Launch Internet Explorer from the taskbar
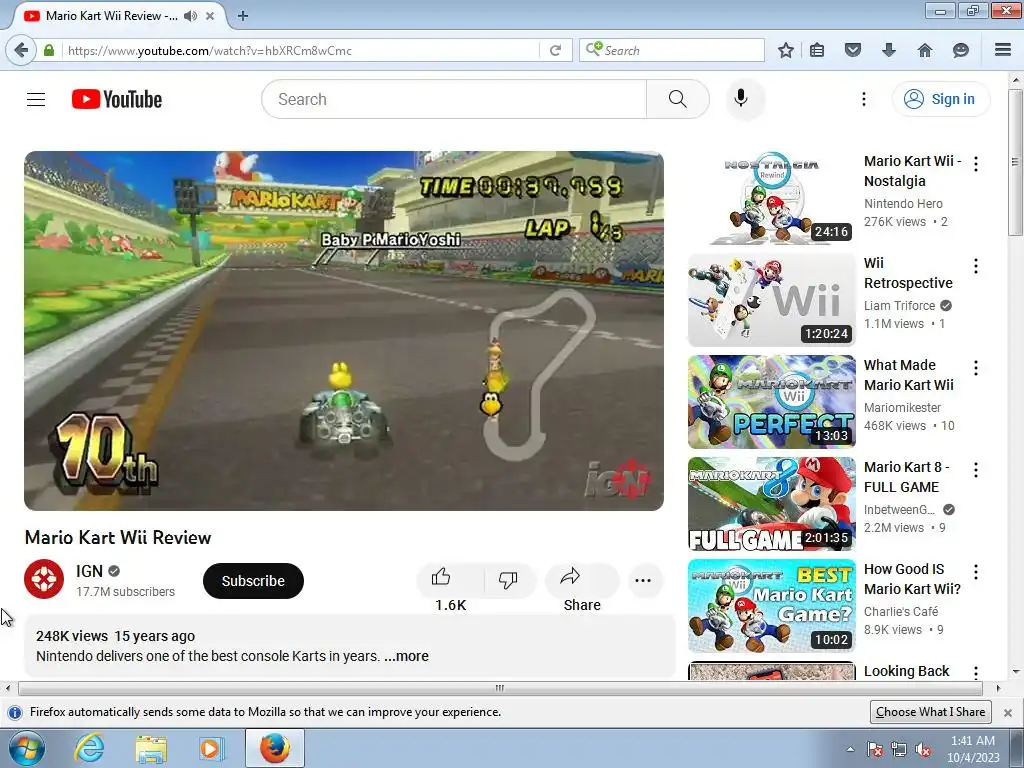 (89, 748)
